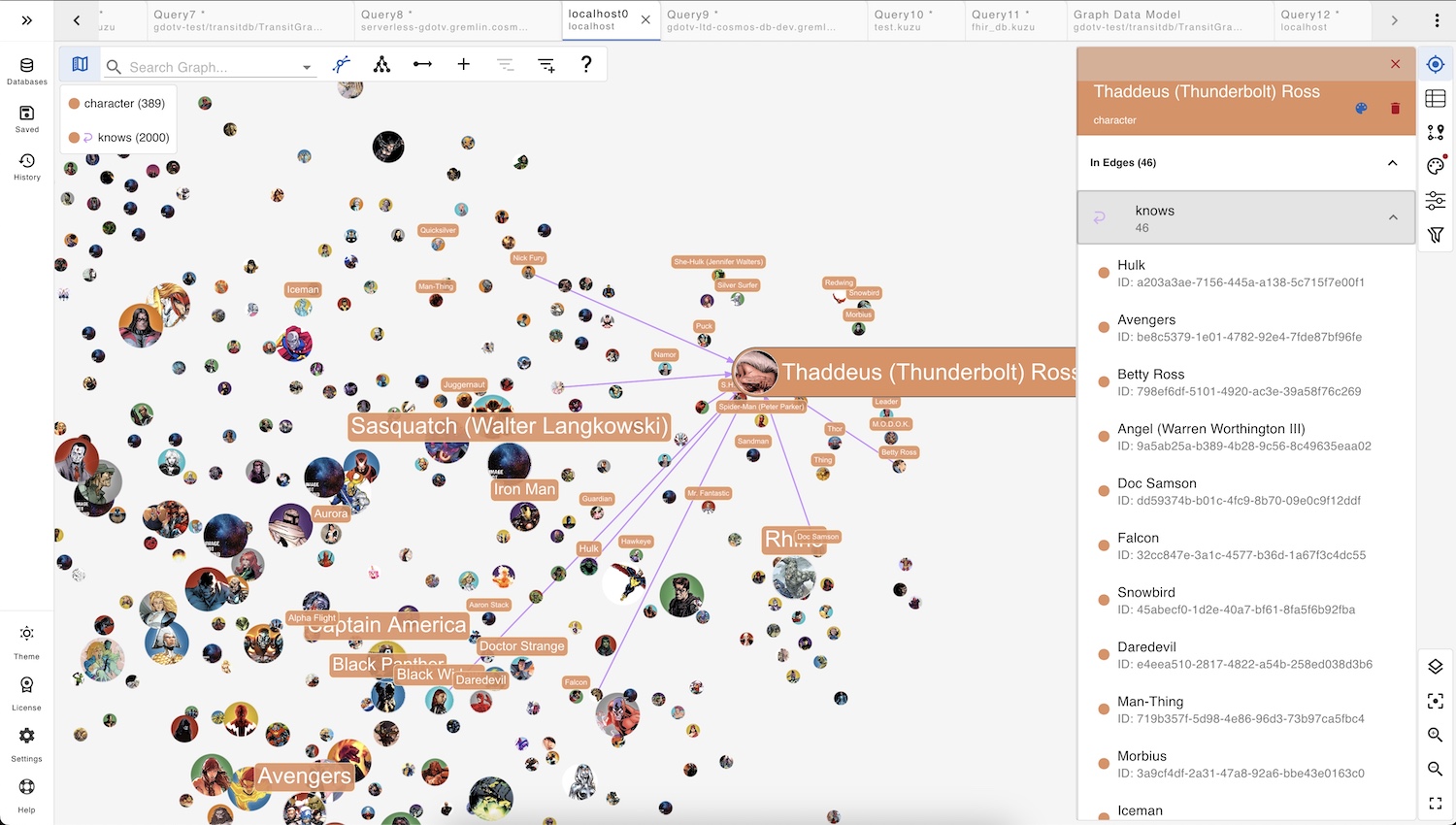1456x825 pixels.
Task: Click the help question mark icon
Action: tap(585, 64)
